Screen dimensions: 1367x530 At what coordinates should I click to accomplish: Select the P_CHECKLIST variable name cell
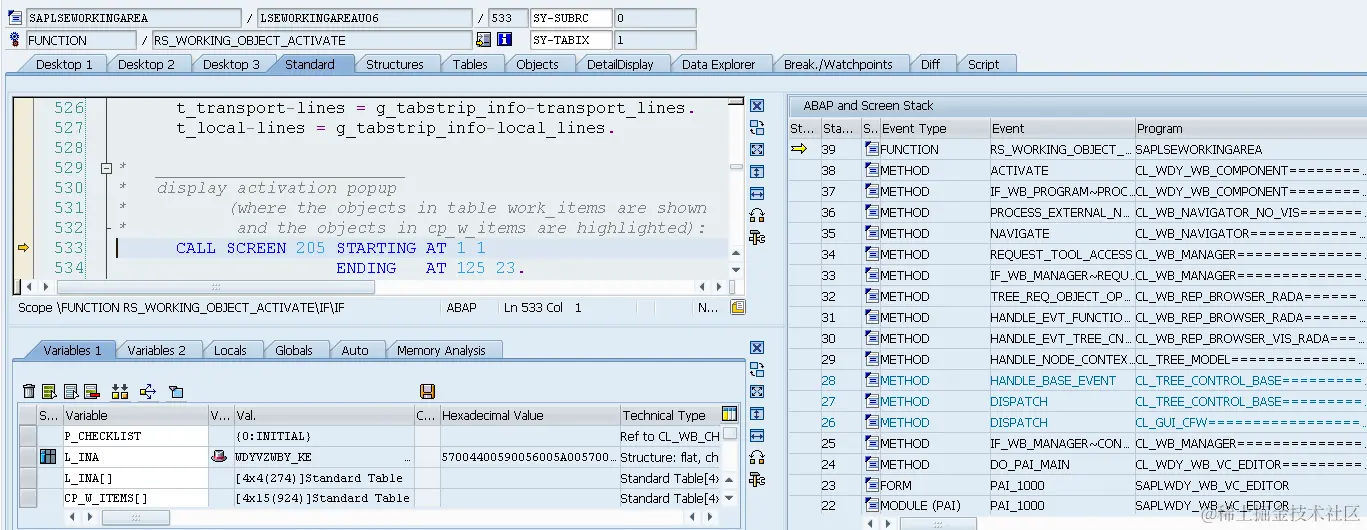135,436
